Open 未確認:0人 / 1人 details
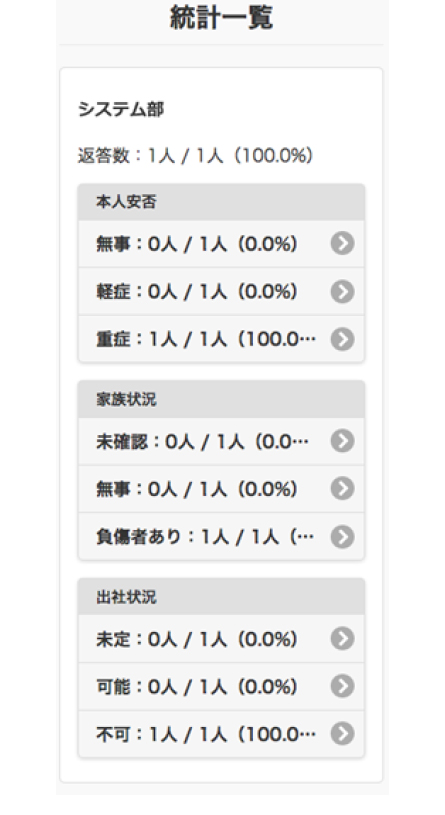The width and height of the screenshot is (445, 815). 221,441
